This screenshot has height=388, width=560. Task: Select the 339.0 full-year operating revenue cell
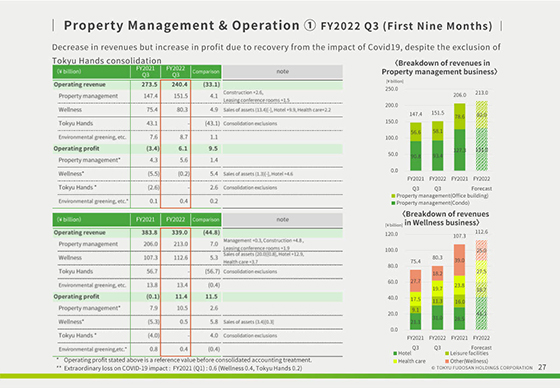[x=179, y=232]
